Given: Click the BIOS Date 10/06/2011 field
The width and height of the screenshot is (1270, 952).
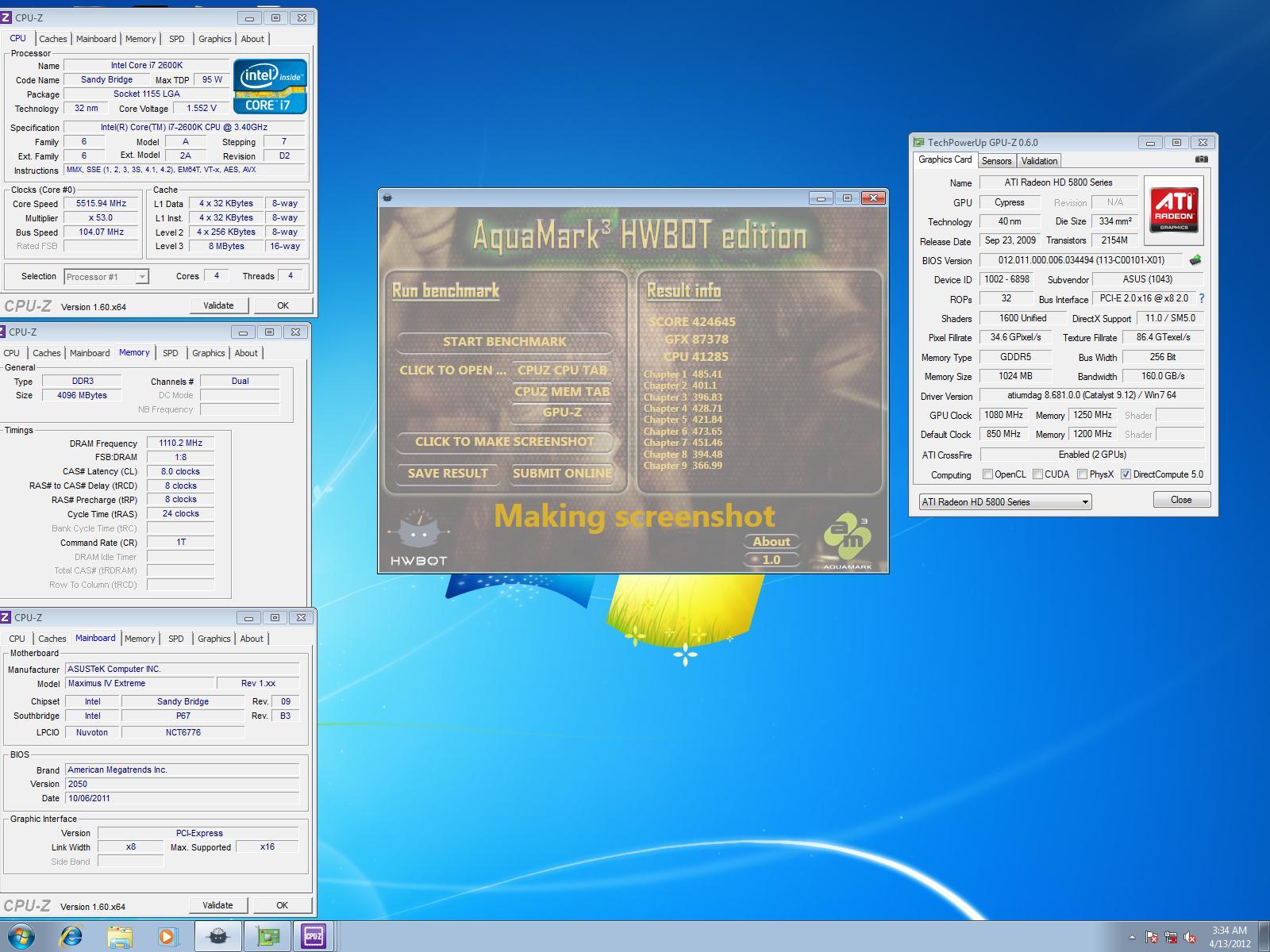Looking at the screenshot, I should click(182, 798).
